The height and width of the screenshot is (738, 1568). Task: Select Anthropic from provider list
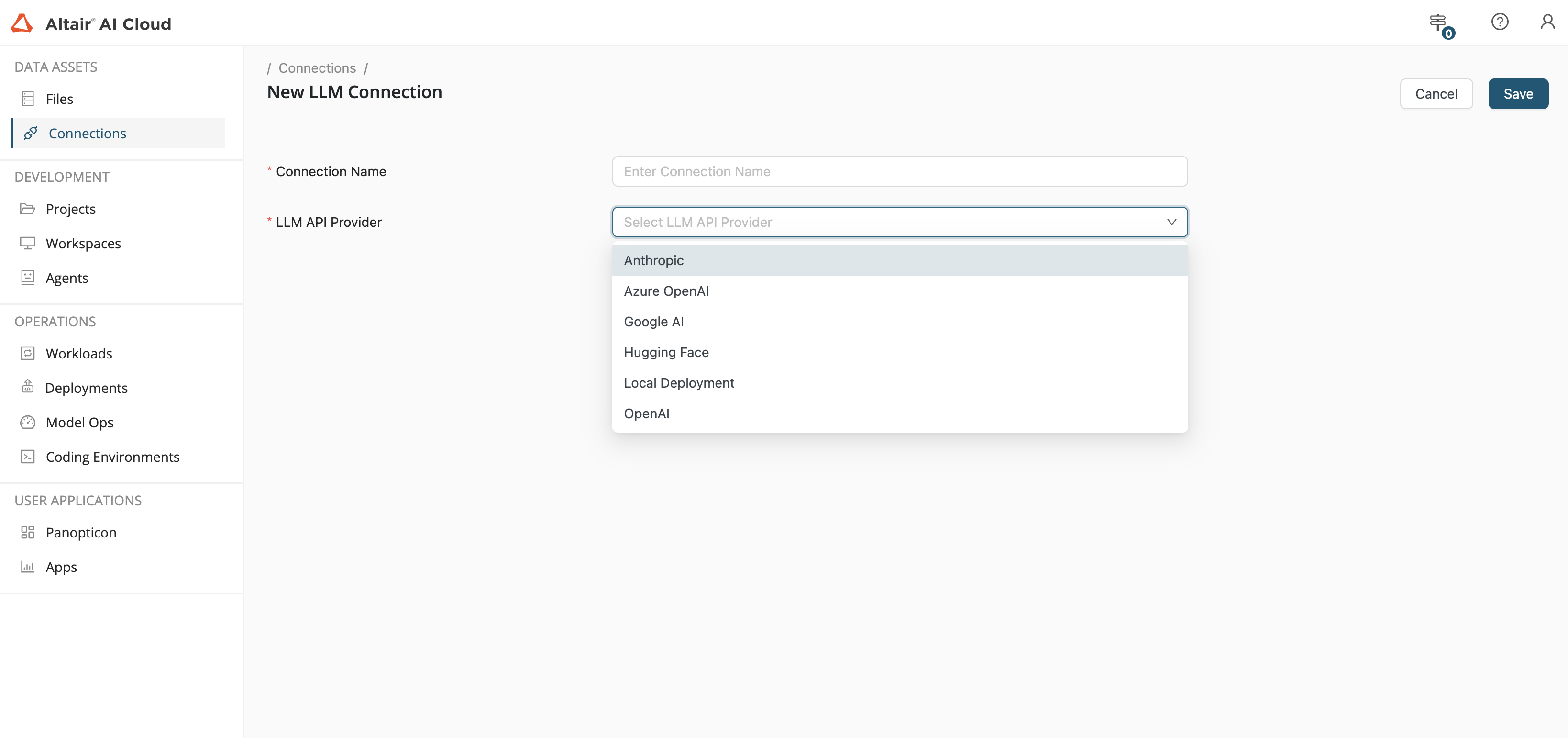click(900, 260)
